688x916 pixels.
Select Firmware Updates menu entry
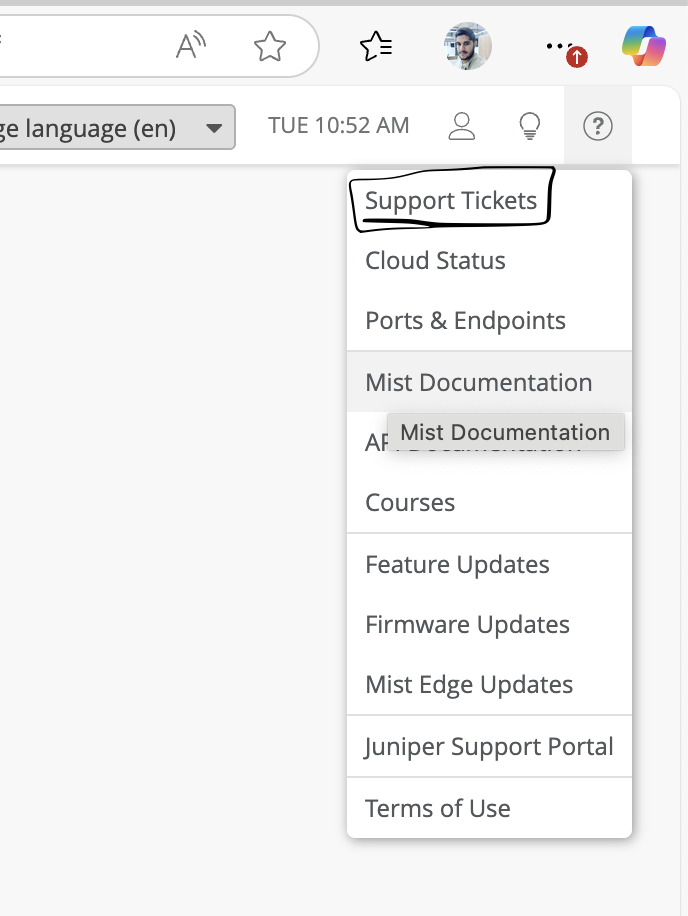point(467,625)
